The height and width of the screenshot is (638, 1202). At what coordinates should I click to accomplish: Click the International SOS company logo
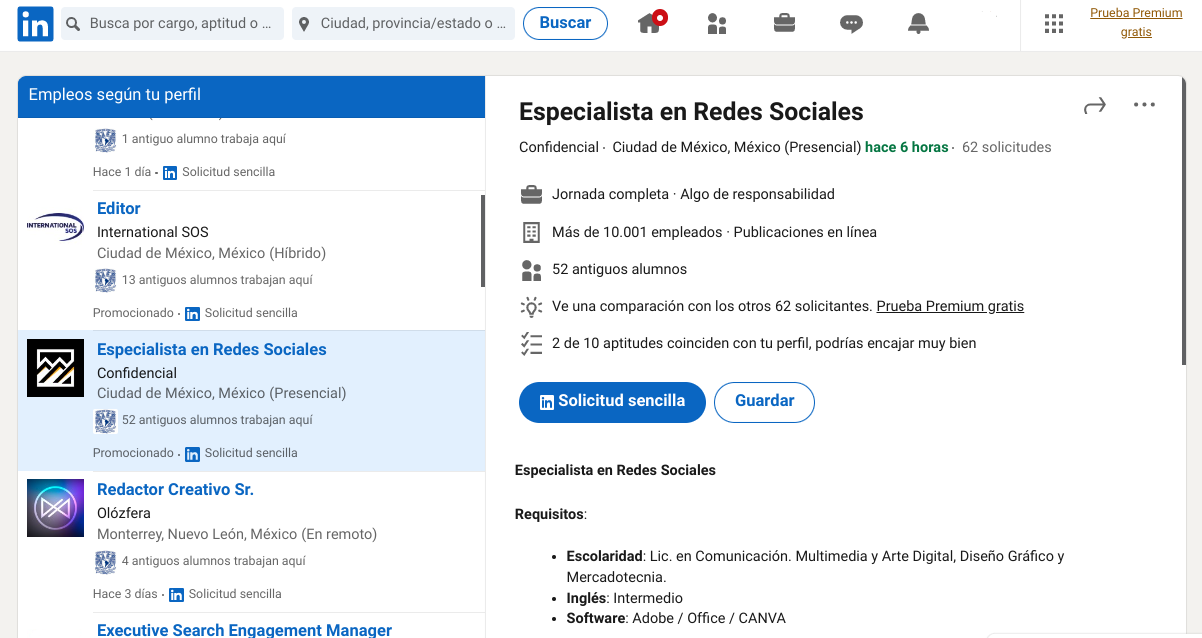(55, 229)
